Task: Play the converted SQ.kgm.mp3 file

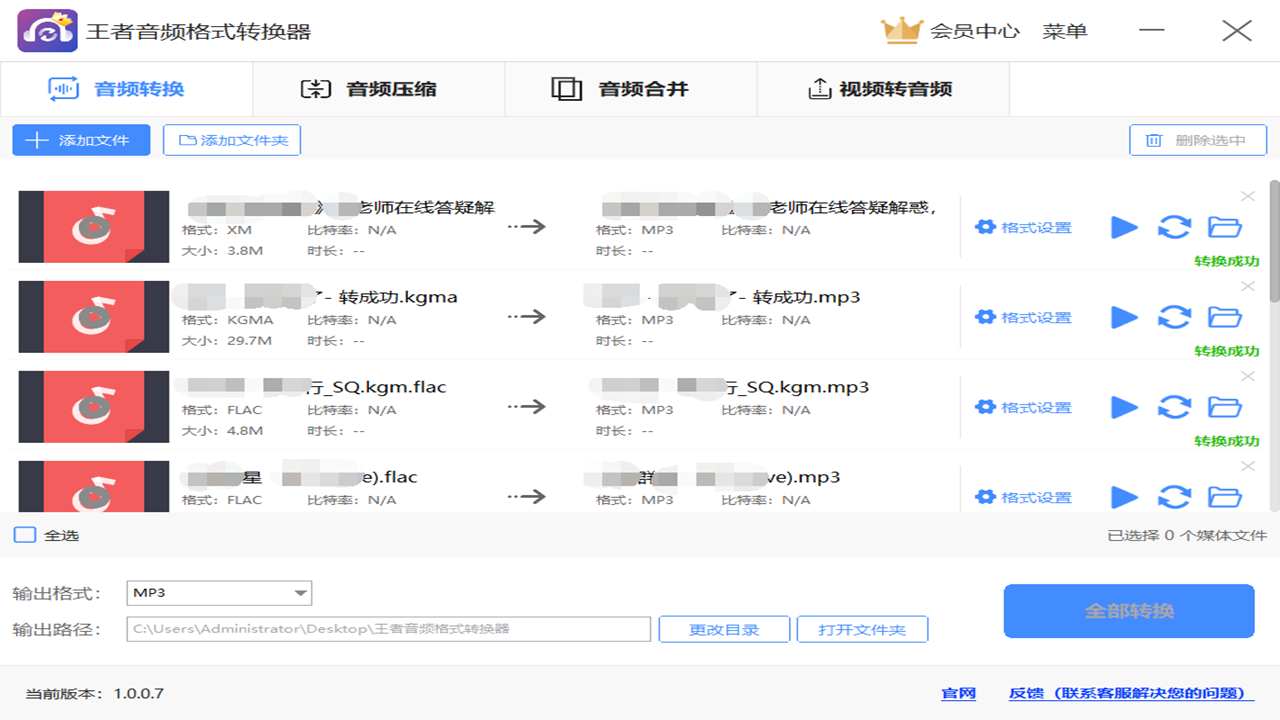Action: pos(1124,407)
